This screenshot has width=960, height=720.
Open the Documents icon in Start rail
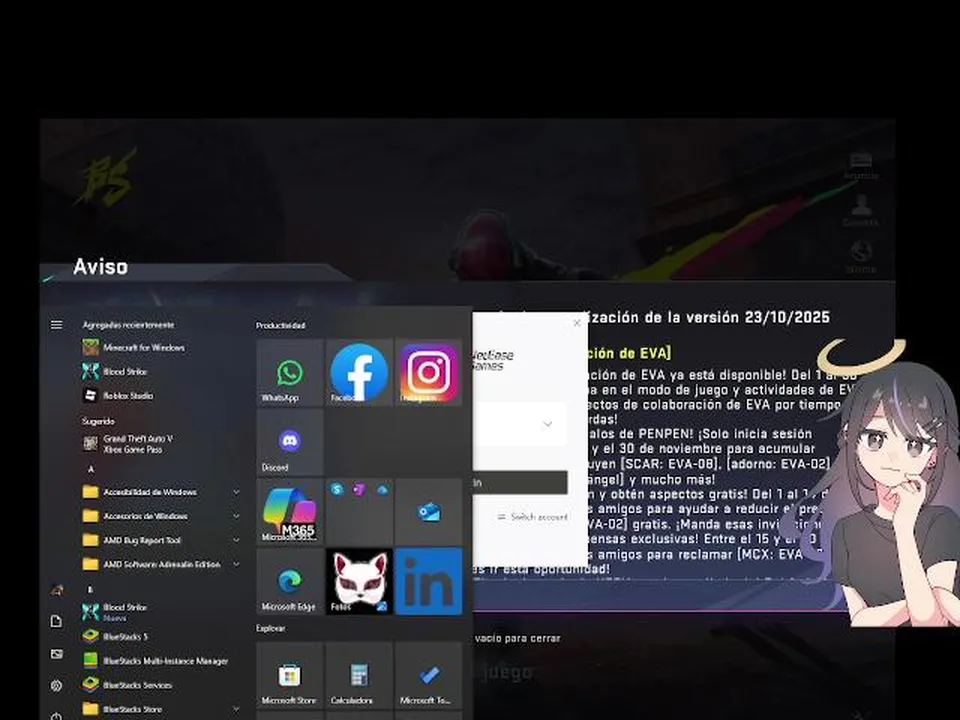pyautogui.click(x=56, y=621)
